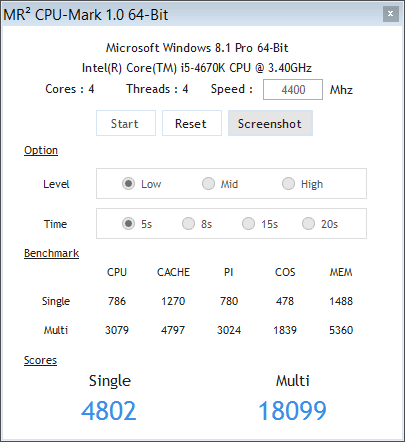The image size is (405, 442).
Task: Click the COS column header
Action: [x=285, y=272]
